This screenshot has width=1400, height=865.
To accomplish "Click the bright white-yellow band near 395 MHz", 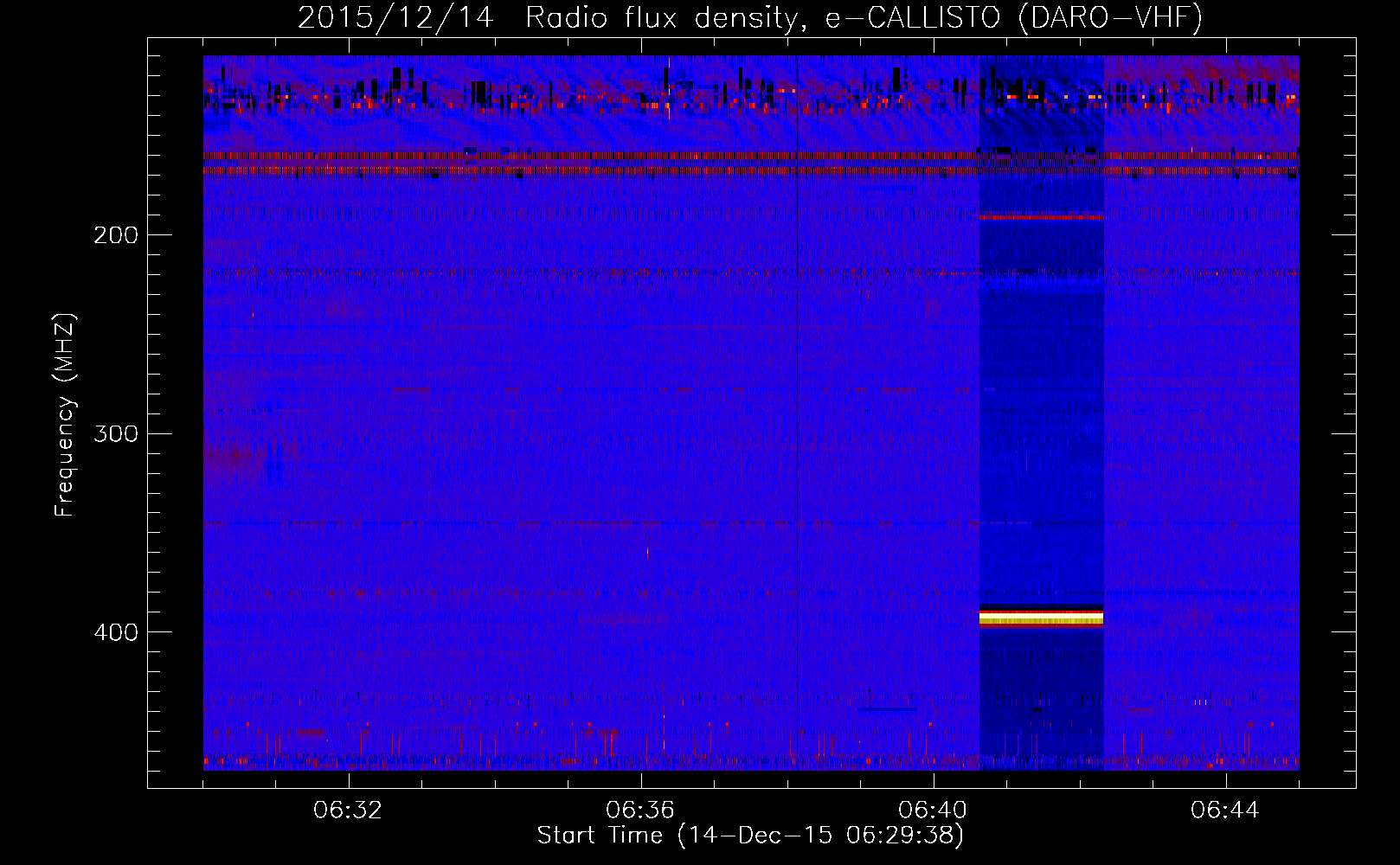I will 1041,617.
